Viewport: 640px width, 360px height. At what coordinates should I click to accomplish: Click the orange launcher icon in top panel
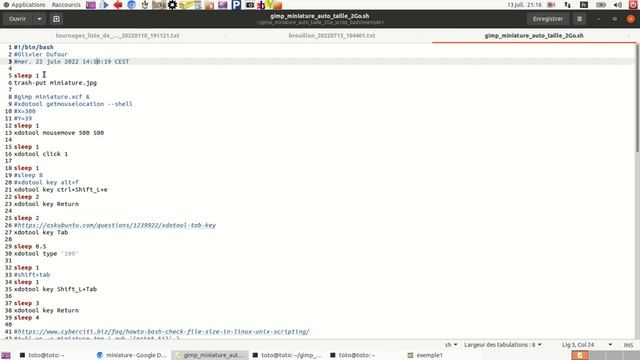tap(278, 5)
